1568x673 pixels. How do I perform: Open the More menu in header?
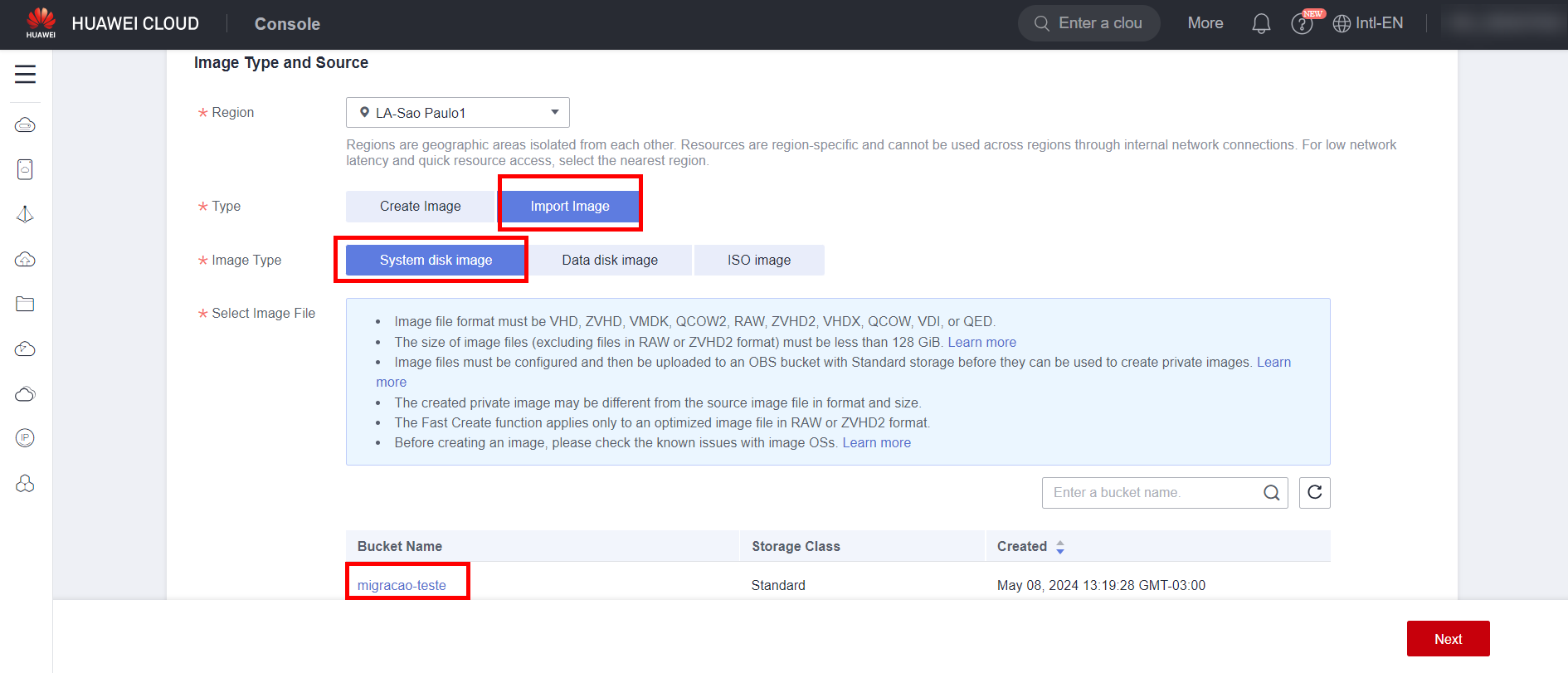click(x=1205, y=24)
